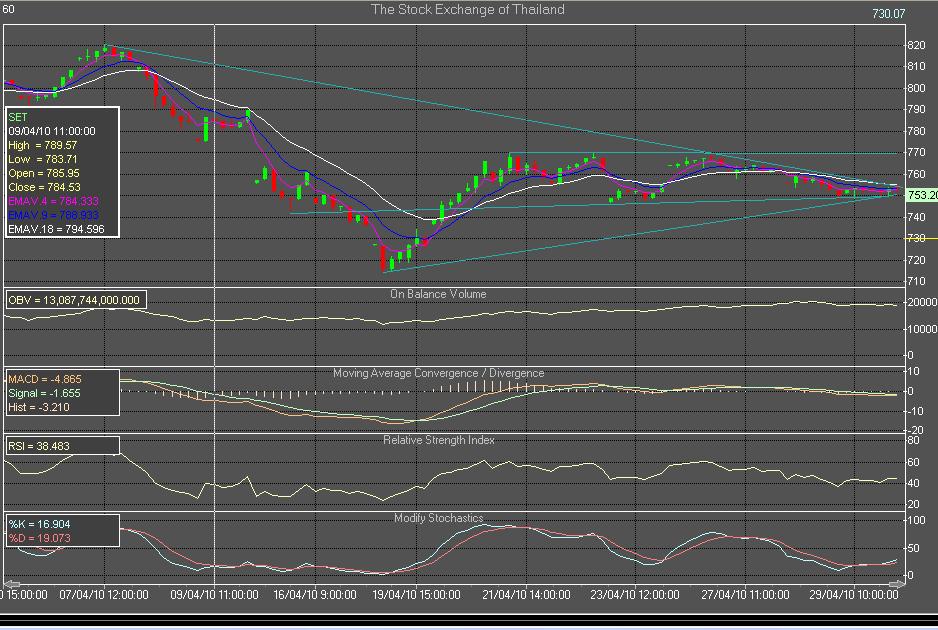Click the -10 label on the MACD axis
Image resolution: width=938 pixels, height=630 pixels.
915,411
